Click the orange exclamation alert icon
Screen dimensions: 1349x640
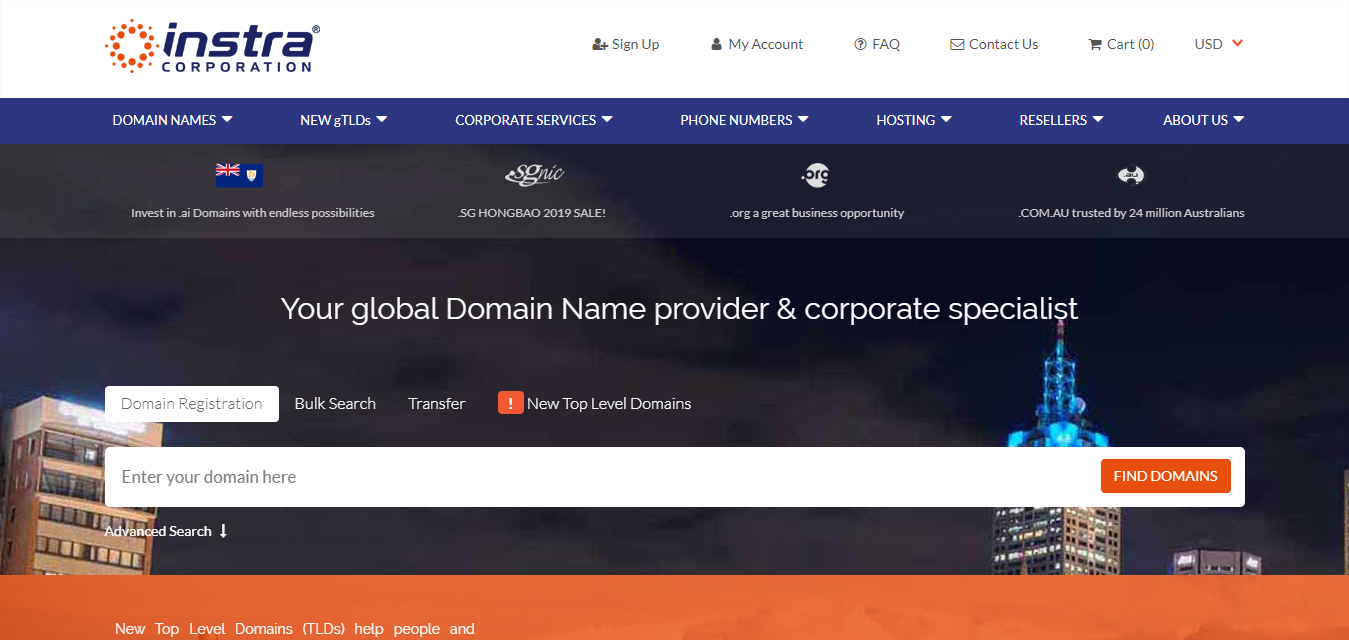(x=510, y=403)
